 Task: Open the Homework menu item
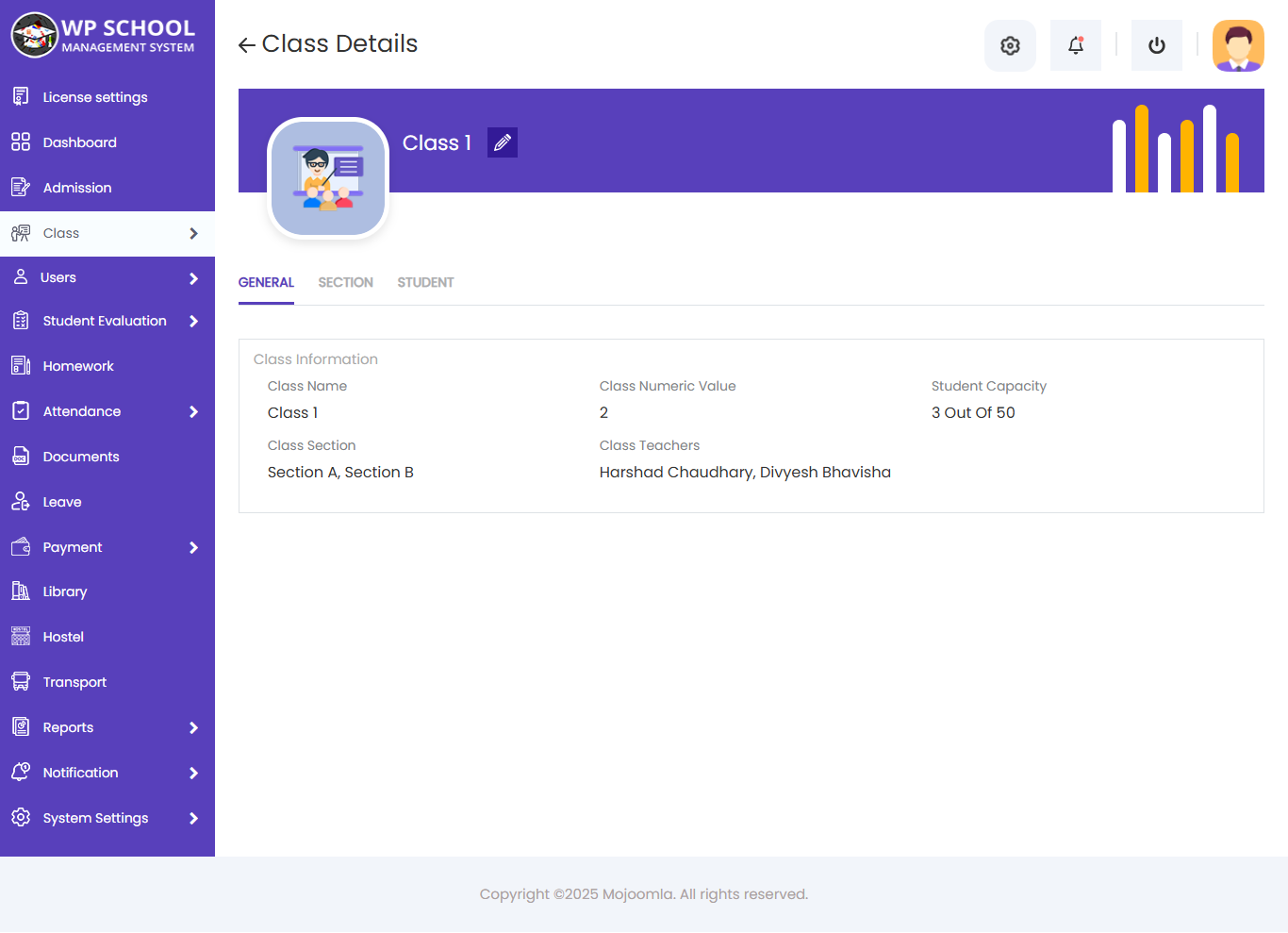click(107, 366)
